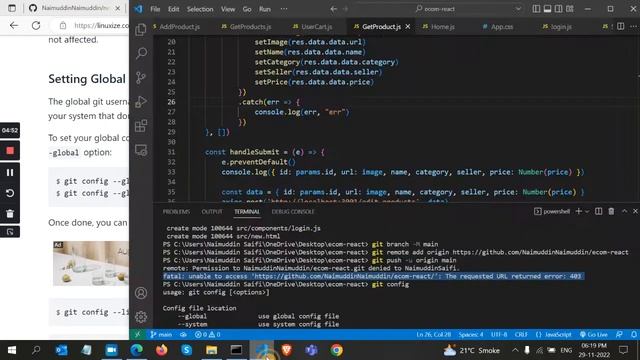Open the PROBLEMS panel tab
Image resolution: width=640 pixels, height=360 pixels.
176,211
